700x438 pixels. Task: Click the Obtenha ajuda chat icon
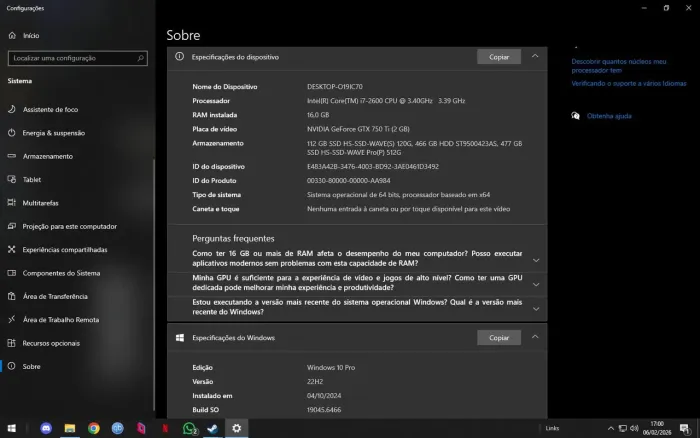pyautogui.click(x=575, y=116)
